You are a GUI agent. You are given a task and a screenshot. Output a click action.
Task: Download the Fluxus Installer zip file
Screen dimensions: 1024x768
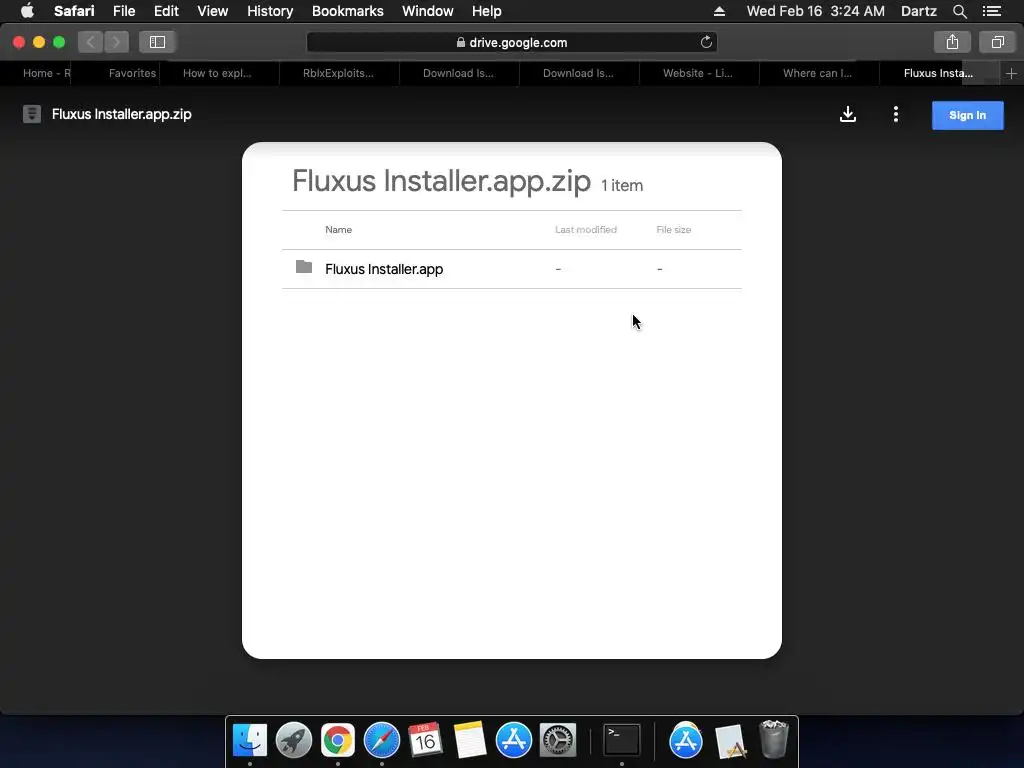tap(848, 114)
